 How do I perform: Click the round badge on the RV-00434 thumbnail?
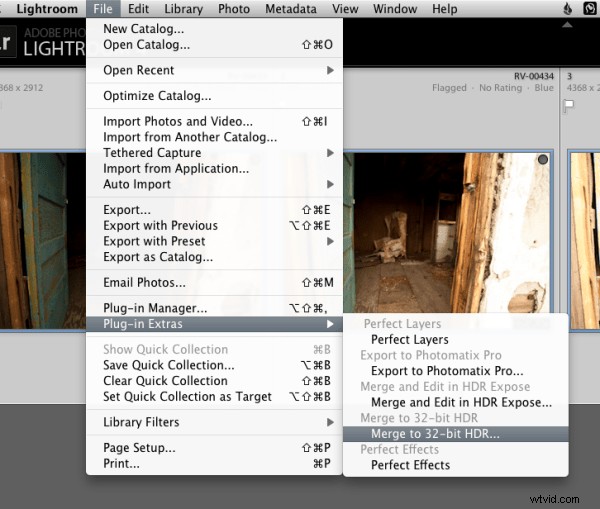(543, 160)
